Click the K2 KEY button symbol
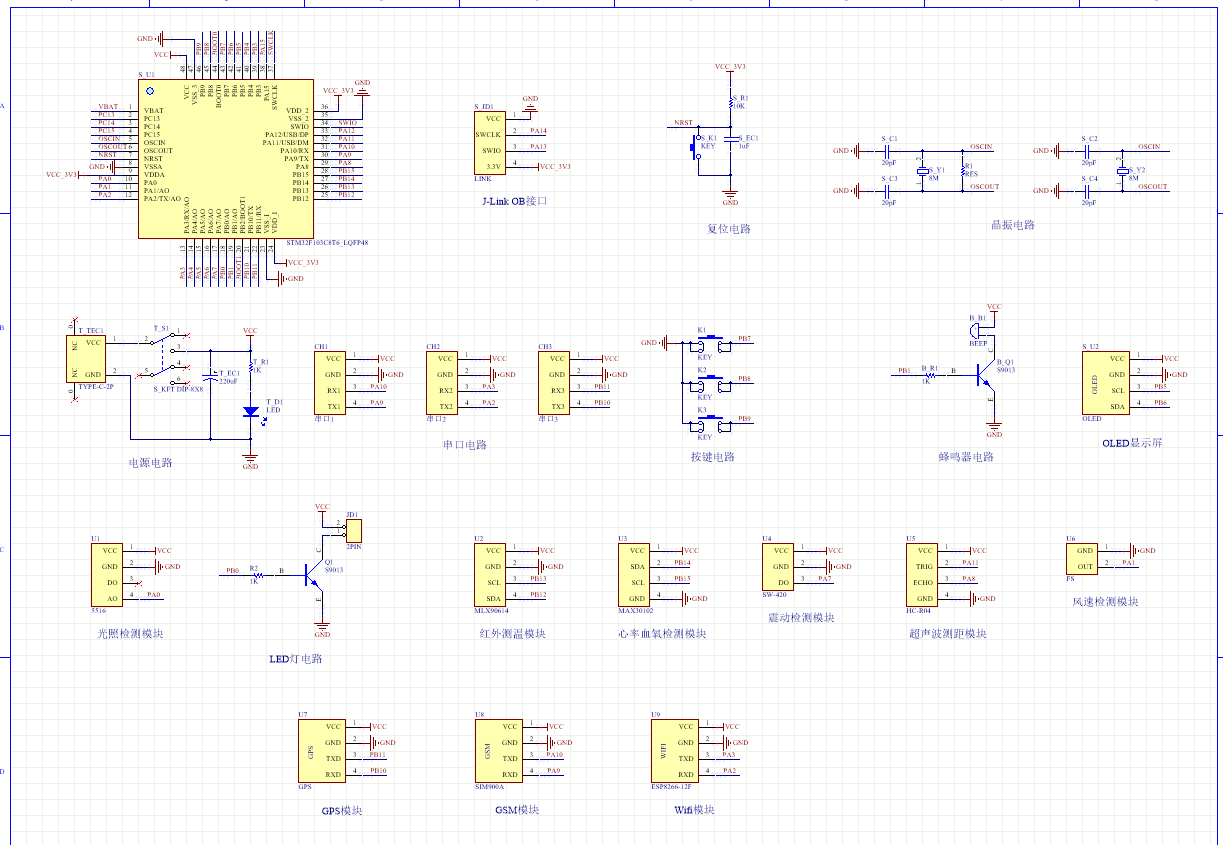 (710, 385)
